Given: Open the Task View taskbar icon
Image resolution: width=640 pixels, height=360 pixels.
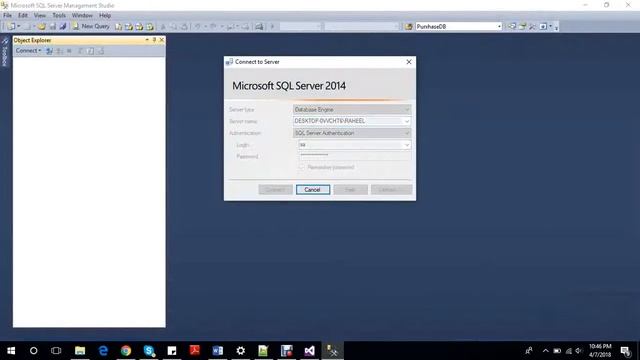Looking at the screenshot, I should point(56,351).
